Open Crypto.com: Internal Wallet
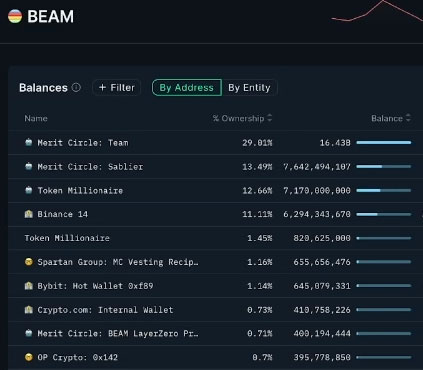This screenshot has width=423, height=370. pos(105,310)
